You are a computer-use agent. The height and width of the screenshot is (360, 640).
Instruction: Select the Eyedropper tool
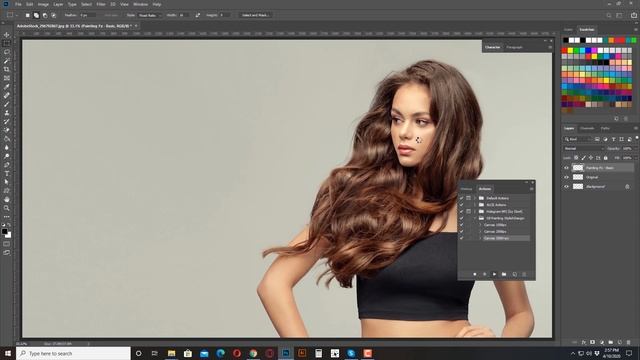coord(7,87)
